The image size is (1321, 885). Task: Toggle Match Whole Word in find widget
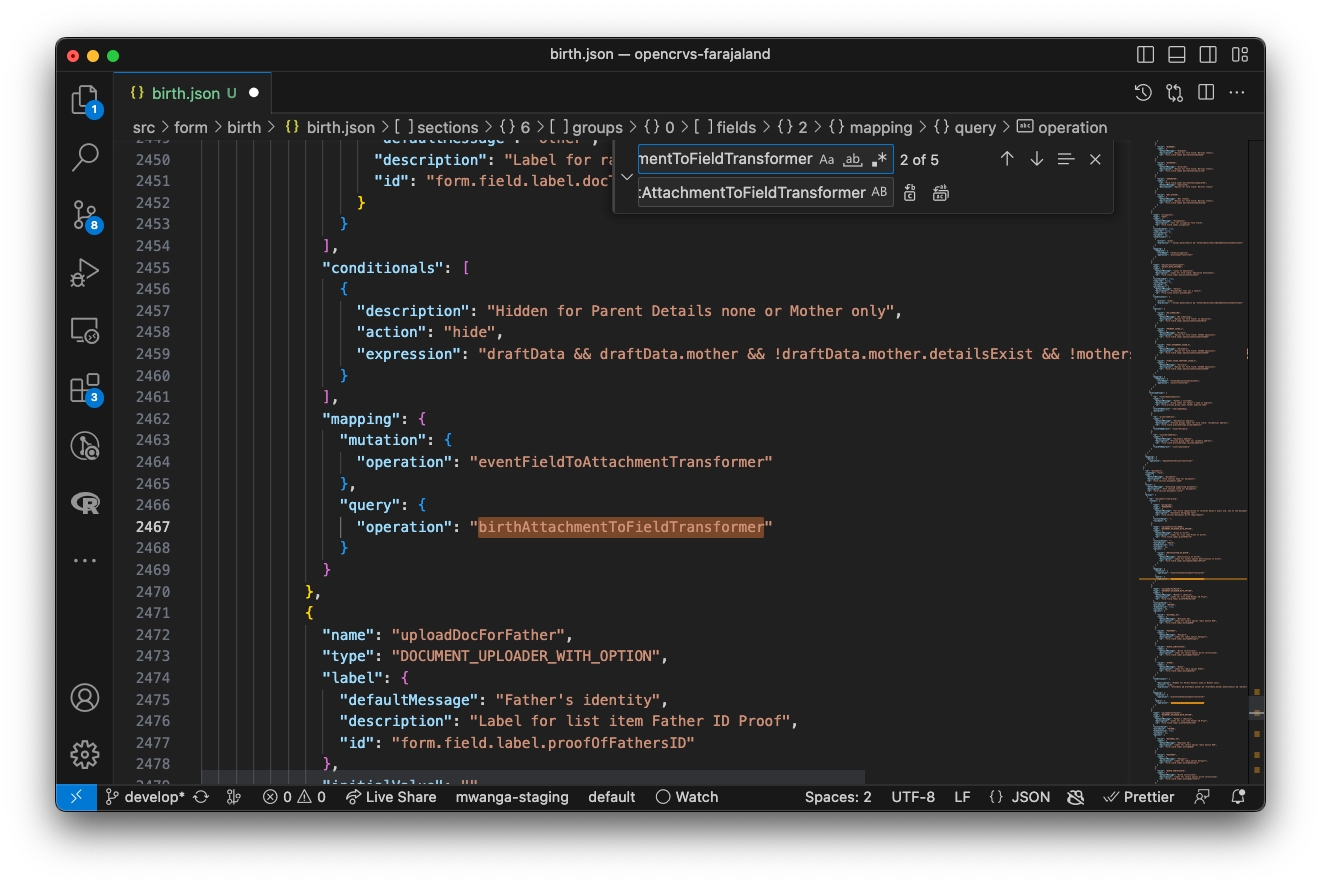click(853, 159)
